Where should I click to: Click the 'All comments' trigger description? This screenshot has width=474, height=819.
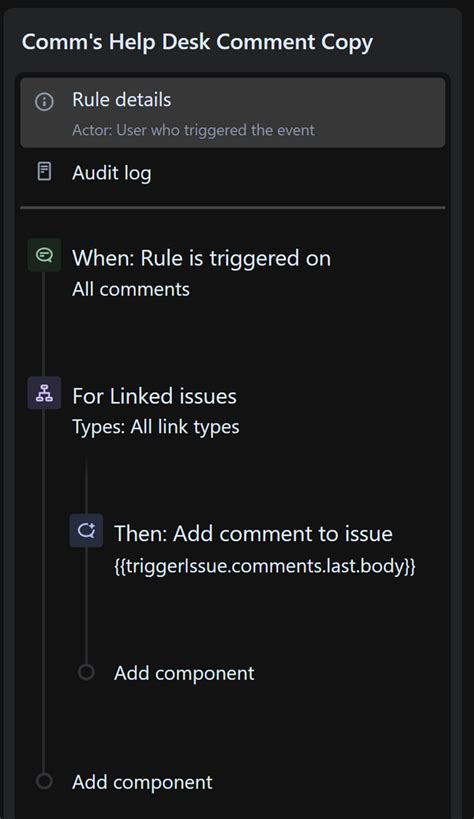tap(131, 289)
